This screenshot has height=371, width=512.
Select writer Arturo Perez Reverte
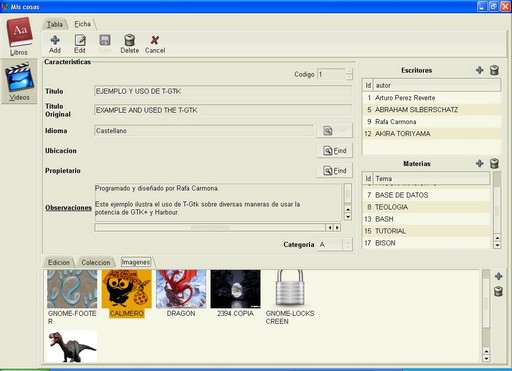431,98
